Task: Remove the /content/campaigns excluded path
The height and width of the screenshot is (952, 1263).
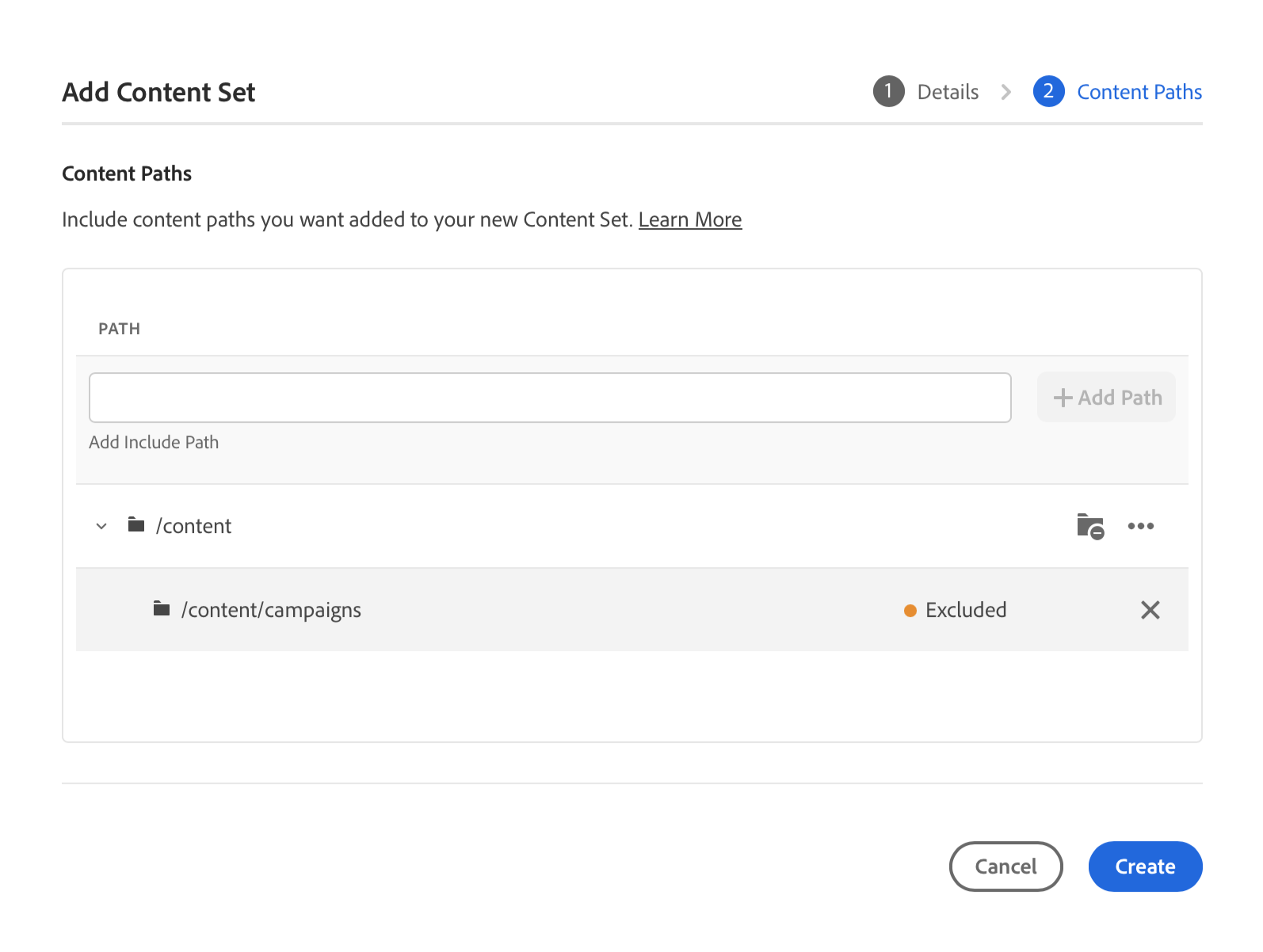Action: [x=1150, y=610]
